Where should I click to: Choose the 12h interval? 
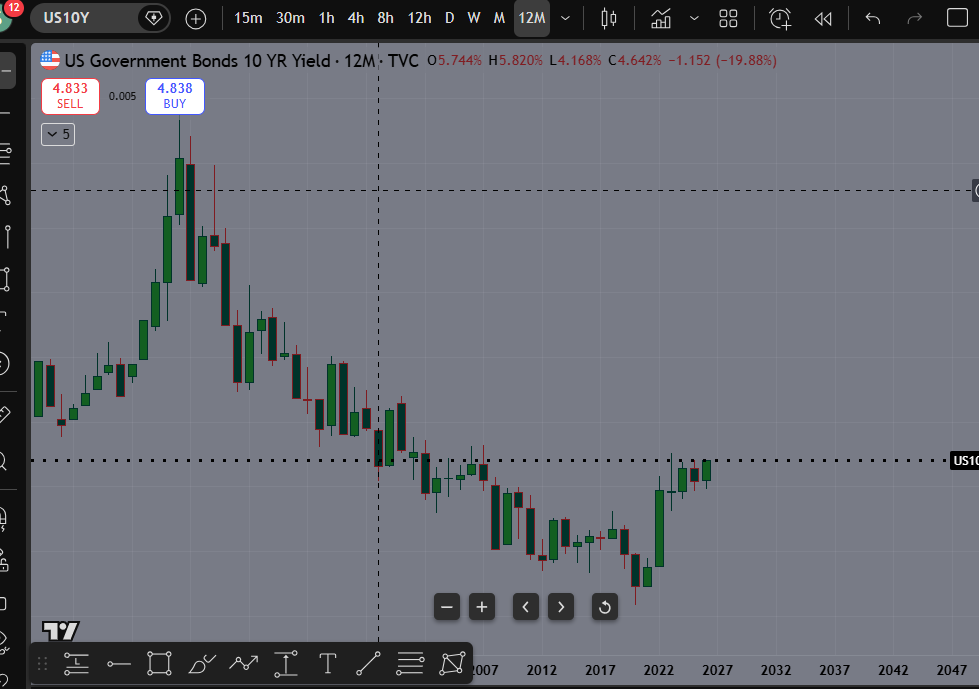(x=420, y=18)
